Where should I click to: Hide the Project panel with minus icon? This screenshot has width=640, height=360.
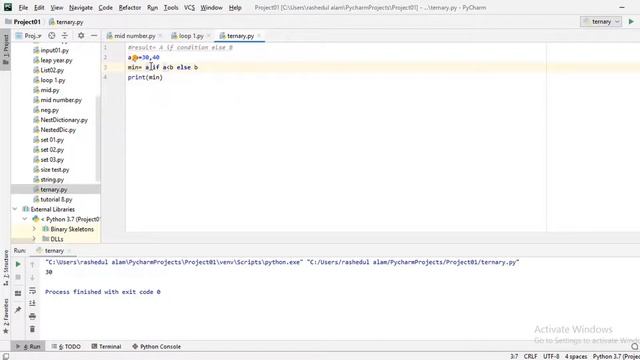point(94,36)
